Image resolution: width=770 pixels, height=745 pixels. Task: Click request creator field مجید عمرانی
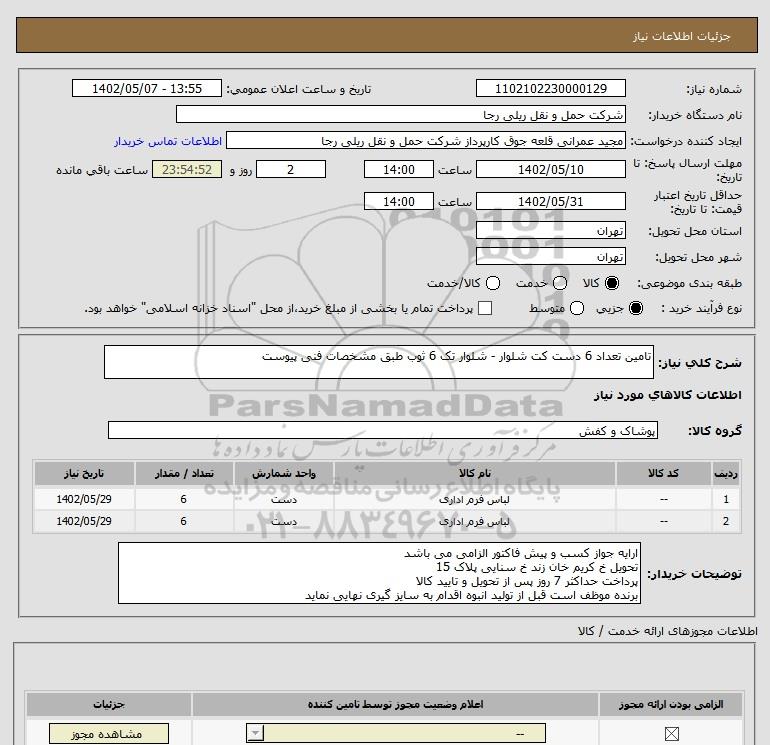426,140
